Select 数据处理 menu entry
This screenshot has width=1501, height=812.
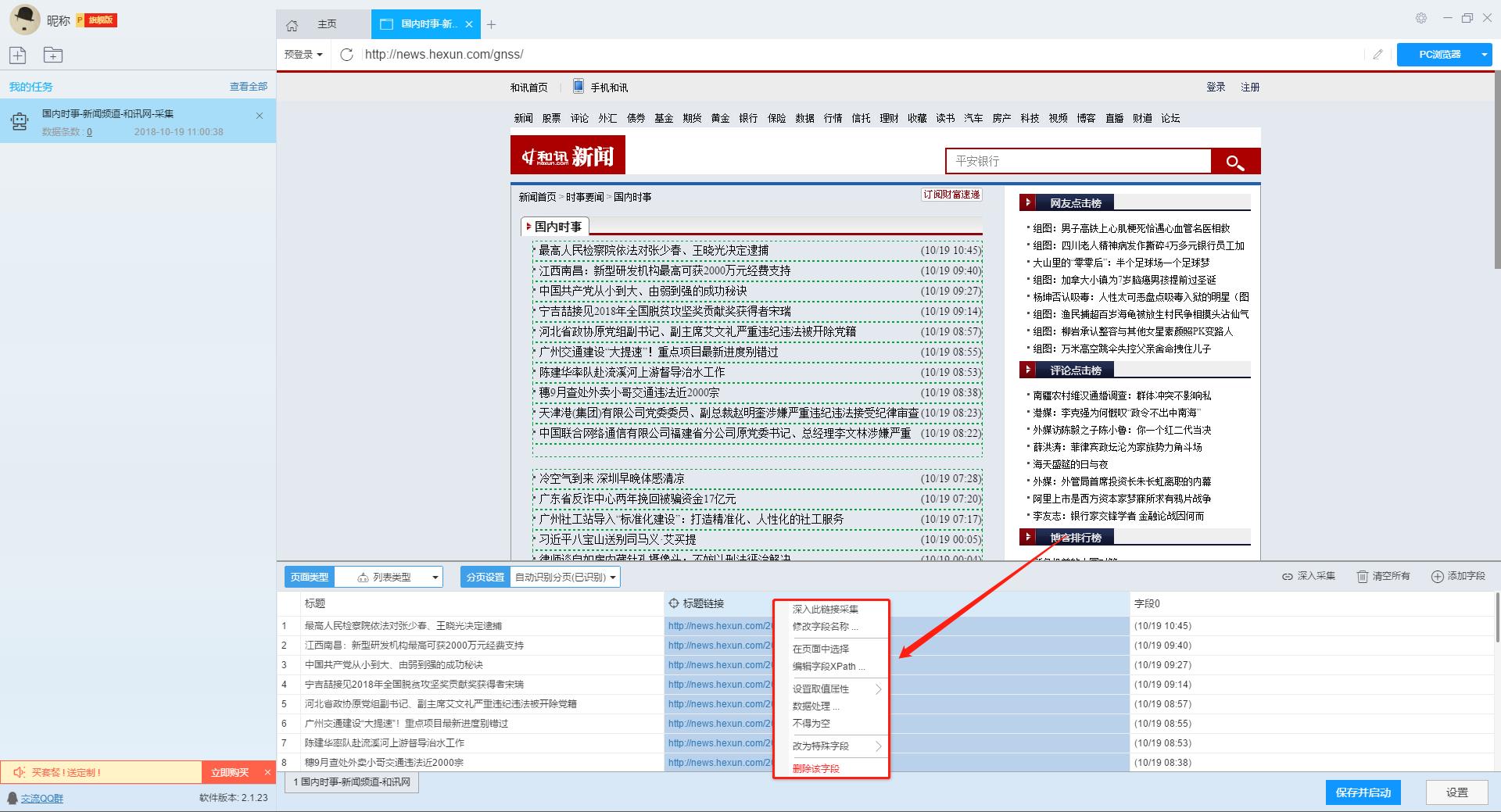(815, 706)
